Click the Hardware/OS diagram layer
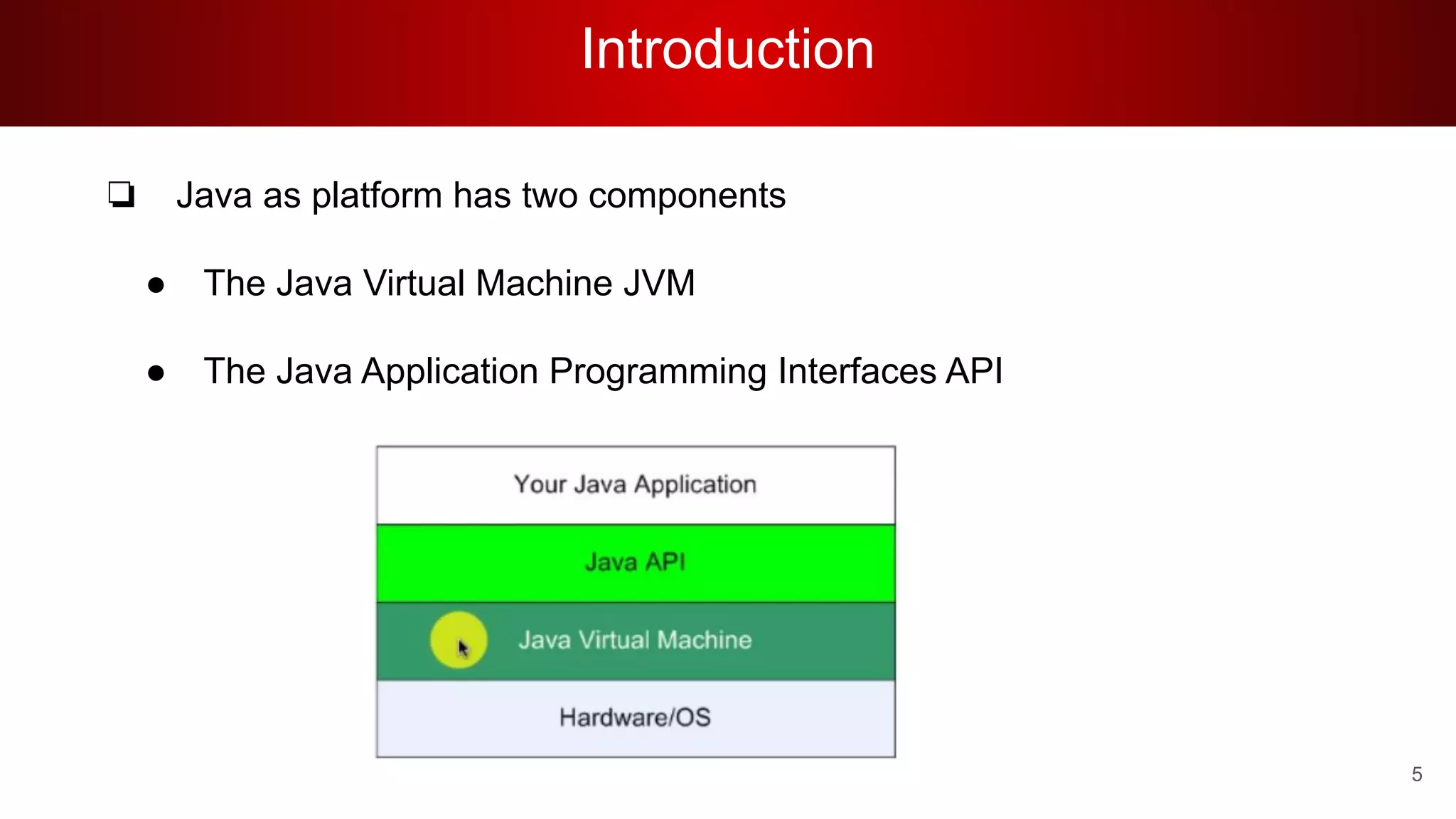The height and width of the screenshot is (819, 1456). (635, 718)
